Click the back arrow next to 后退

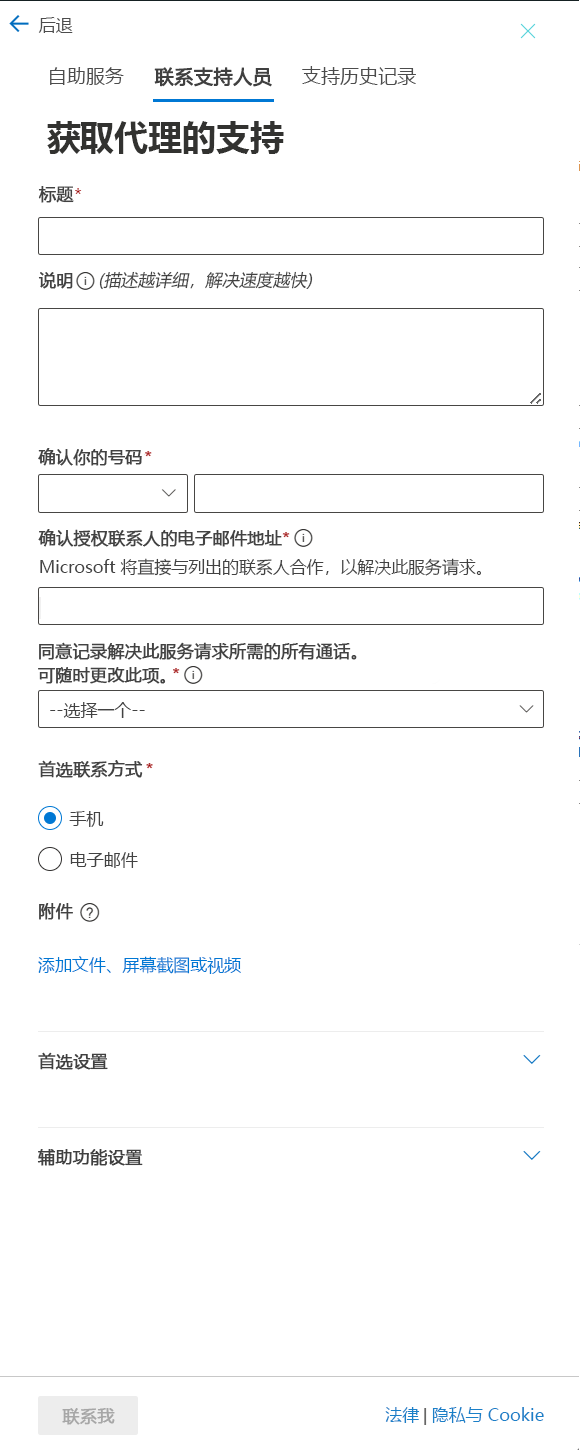[17, 24]
